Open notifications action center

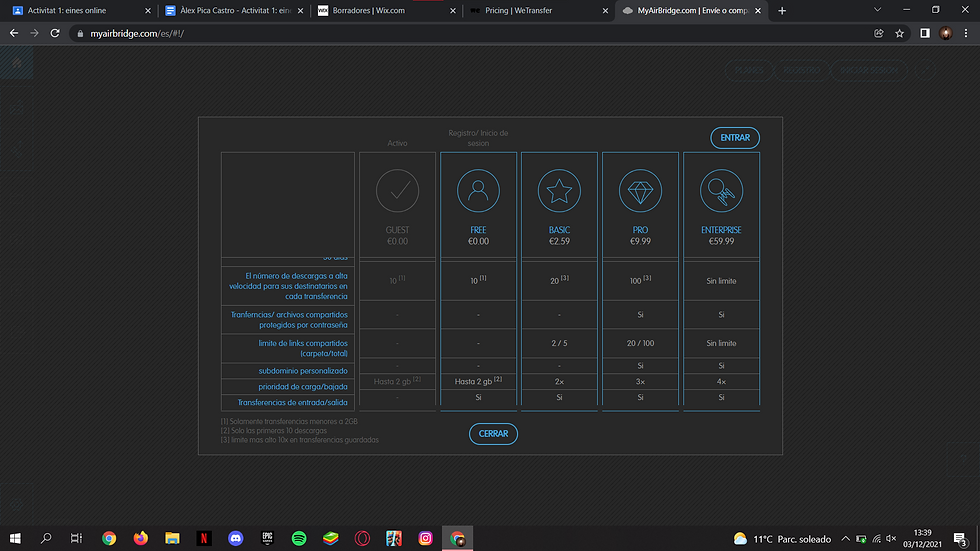(x=961, y=539)
